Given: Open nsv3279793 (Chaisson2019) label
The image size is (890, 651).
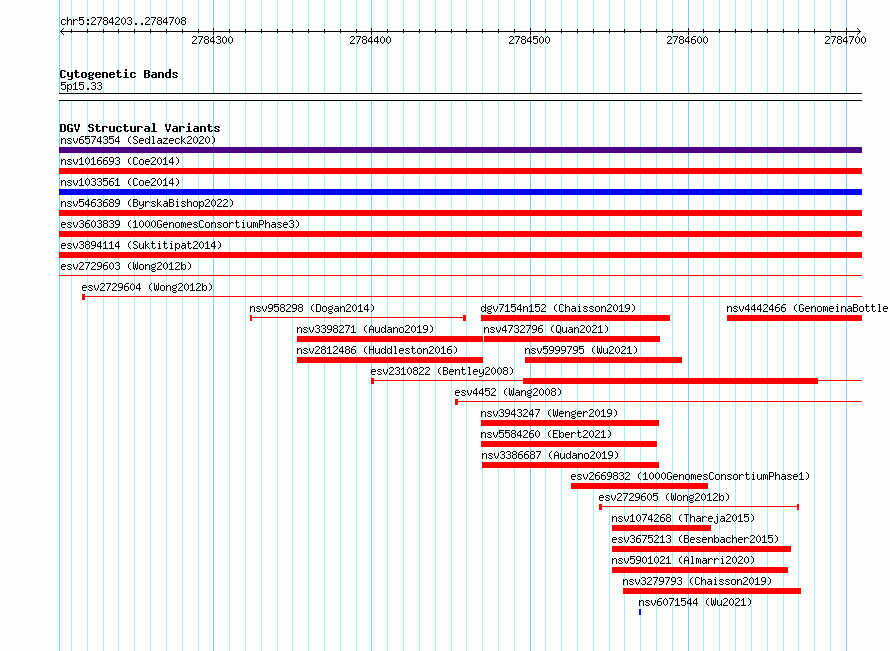Looking at the screenshot, I should 697,581.
